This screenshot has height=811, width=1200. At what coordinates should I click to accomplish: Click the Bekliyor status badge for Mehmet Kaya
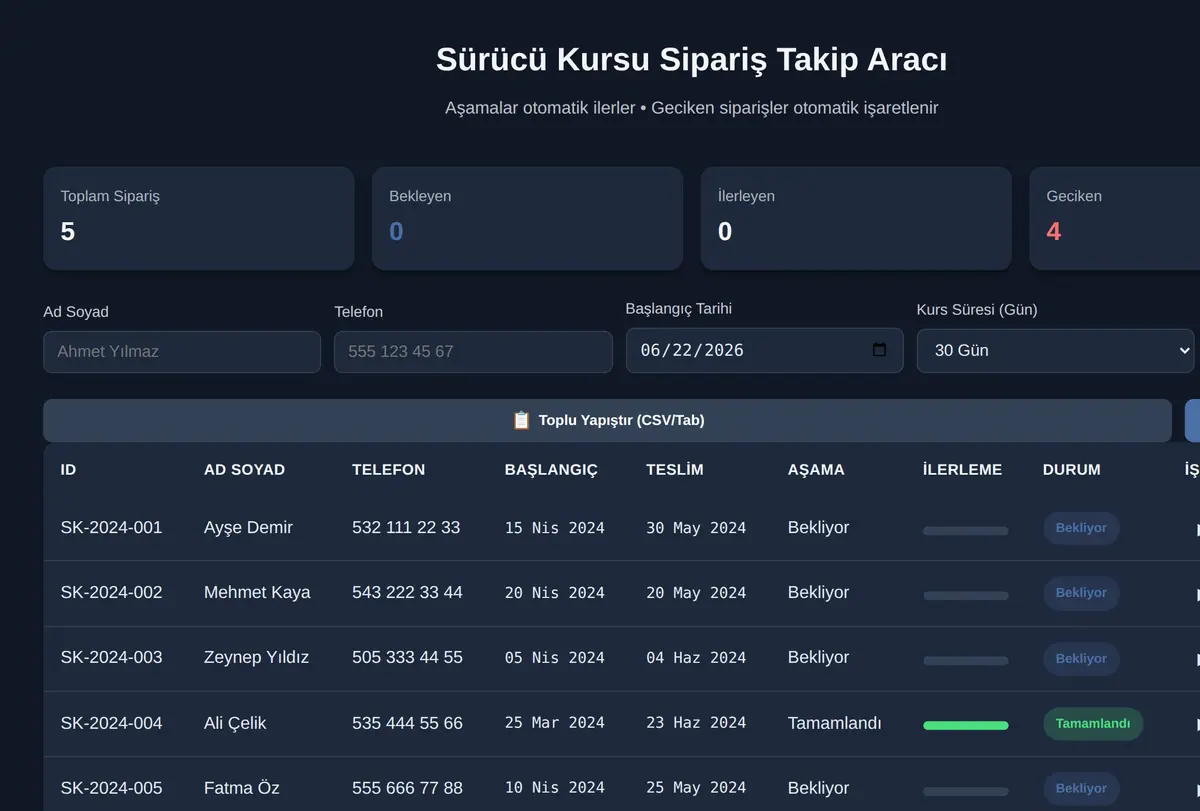1081,593
